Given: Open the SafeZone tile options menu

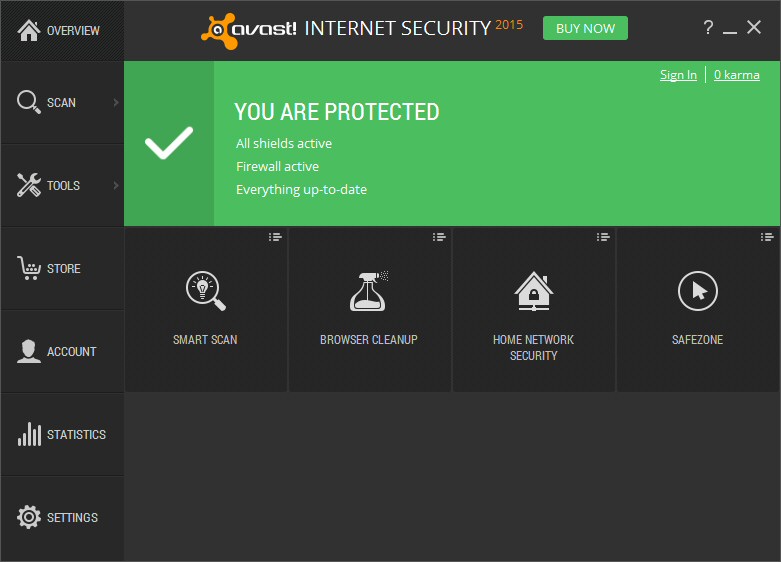Looking at the screenshot, I should 767,237.
